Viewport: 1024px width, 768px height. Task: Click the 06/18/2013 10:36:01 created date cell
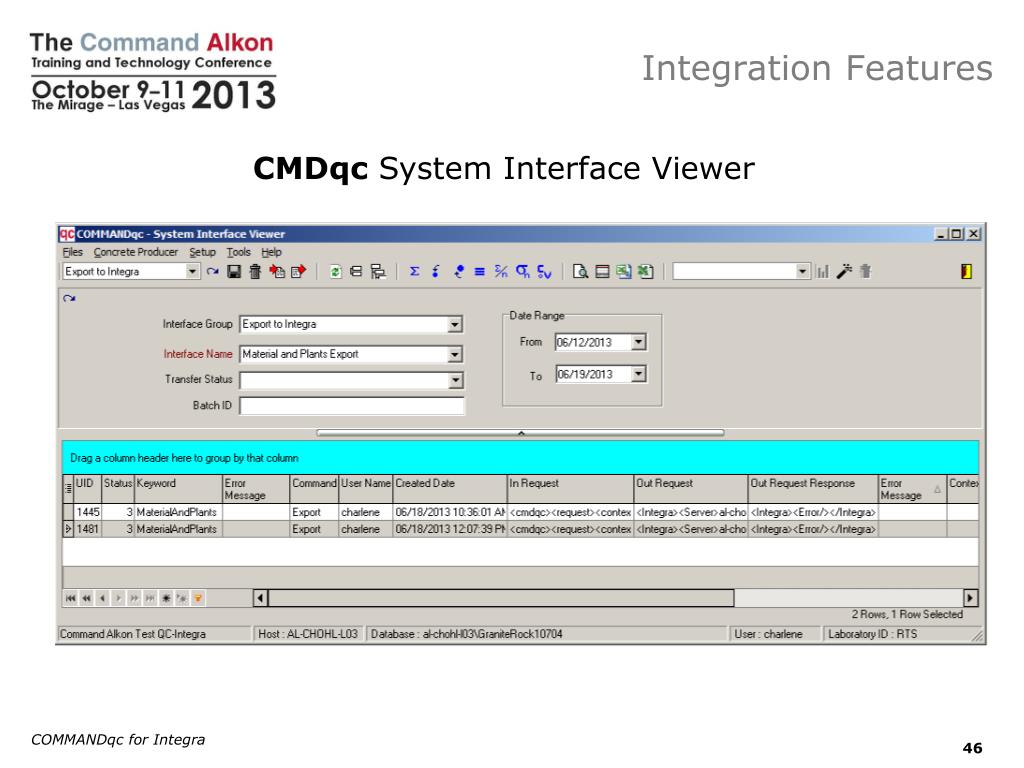pyautogui.click(x=449, y=512)
